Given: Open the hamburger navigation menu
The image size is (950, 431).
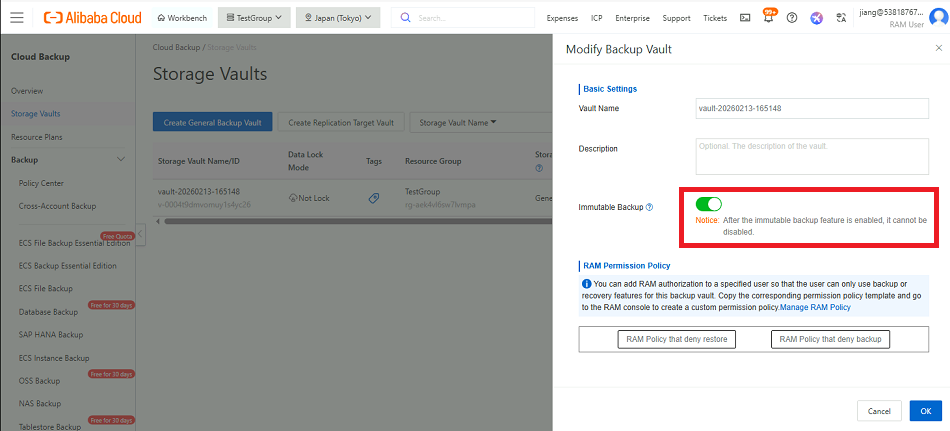Looking at the screenshot, I should click(x=17, y=17).
